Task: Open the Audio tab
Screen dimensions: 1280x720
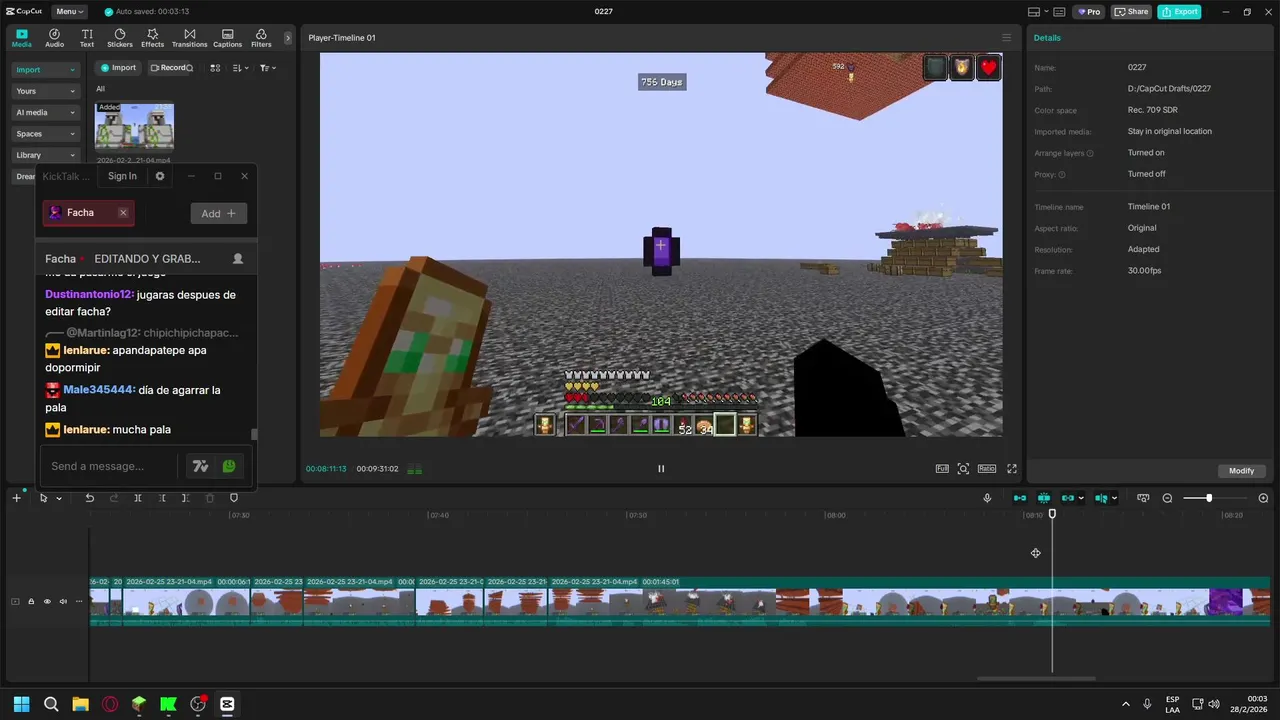Action: [x=54, y=38]
